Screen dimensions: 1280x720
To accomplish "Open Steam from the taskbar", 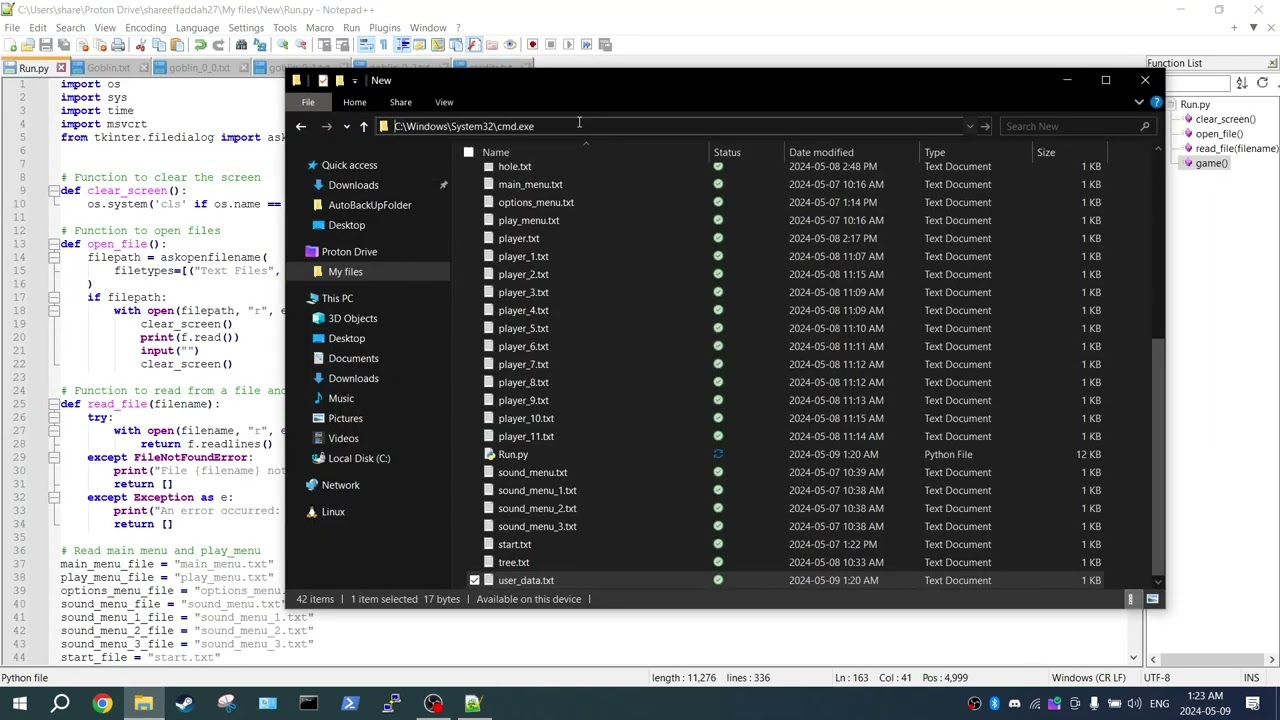I will 184,704.
